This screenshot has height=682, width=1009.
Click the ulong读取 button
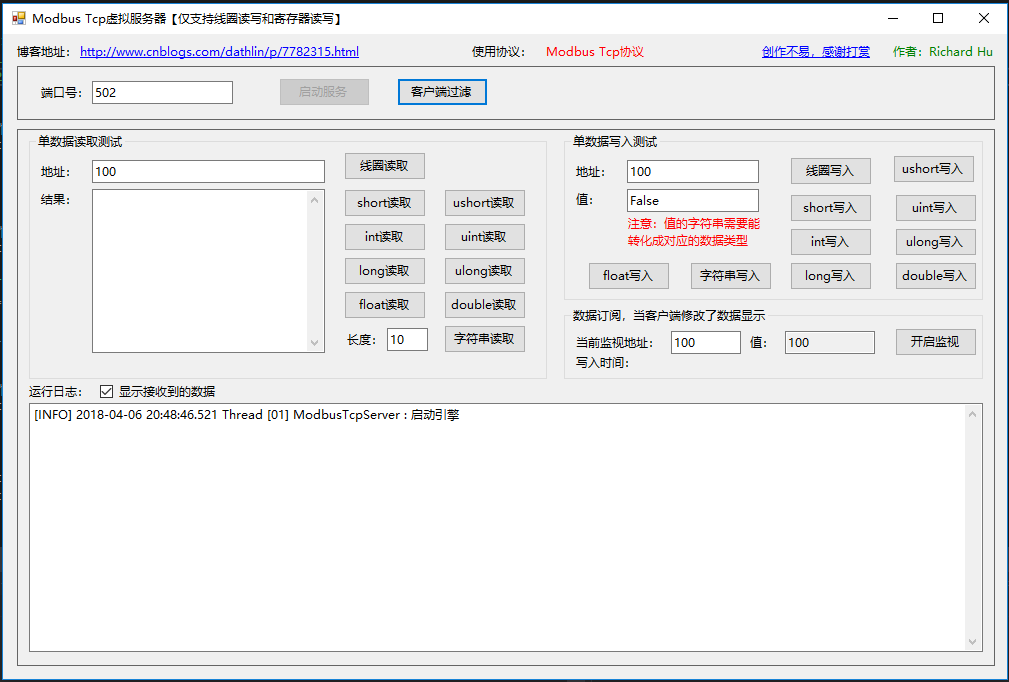coord(485,271)
